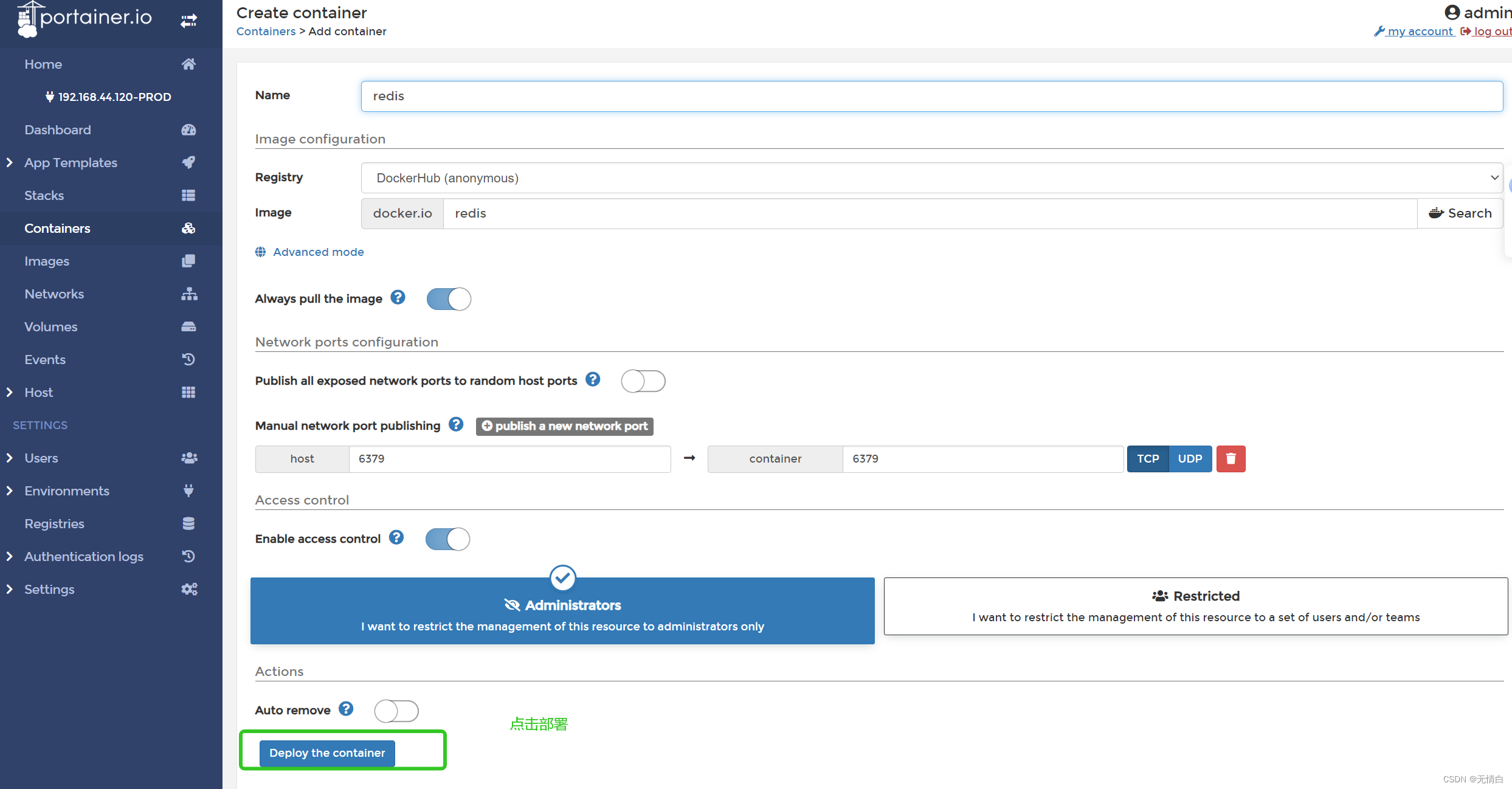Click Deploy the container button
The width and height of the screenshot is (1512, 789).
[x=327, y=753]
